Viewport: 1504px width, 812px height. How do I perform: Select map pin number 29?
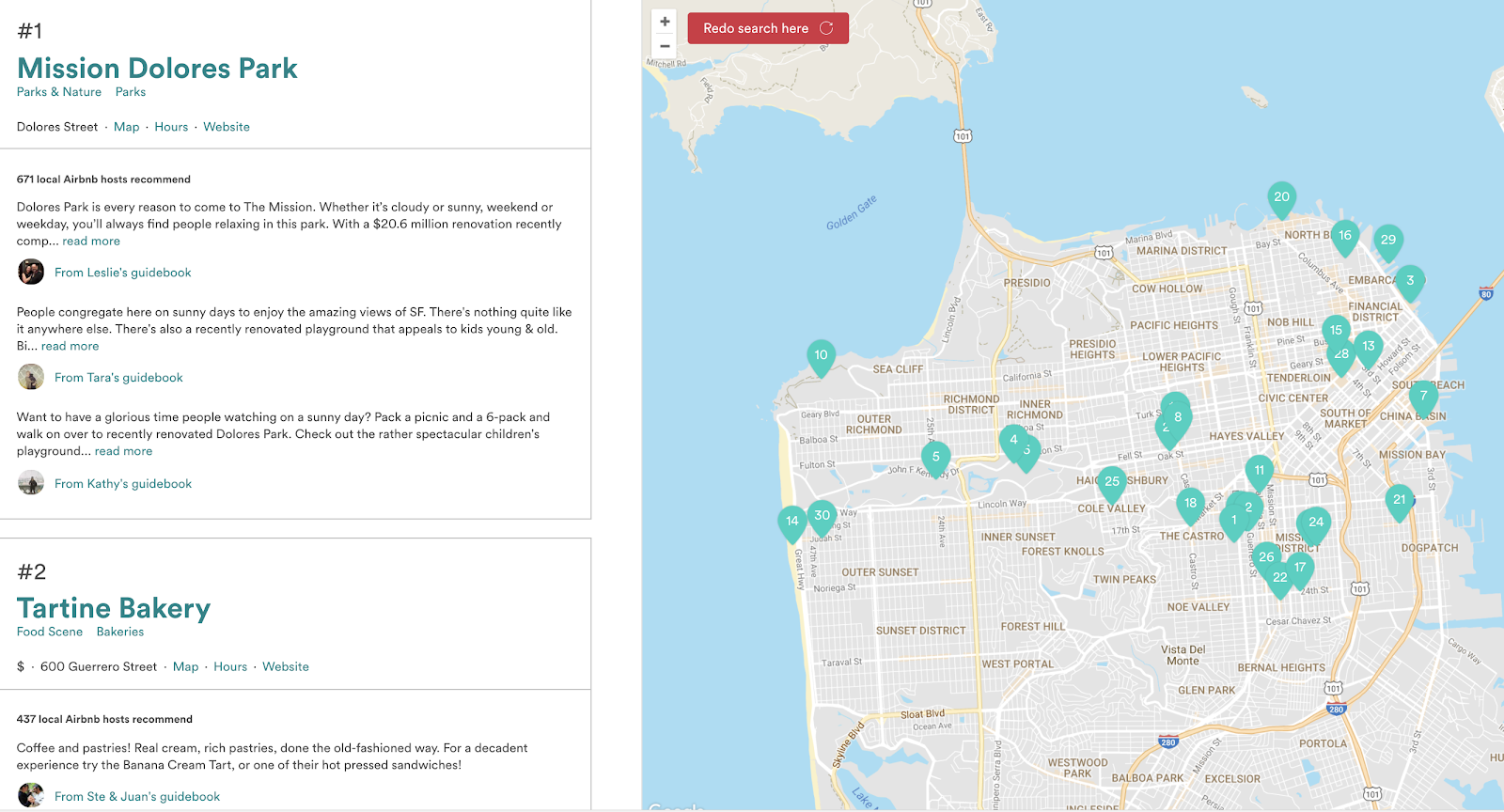1388,242
